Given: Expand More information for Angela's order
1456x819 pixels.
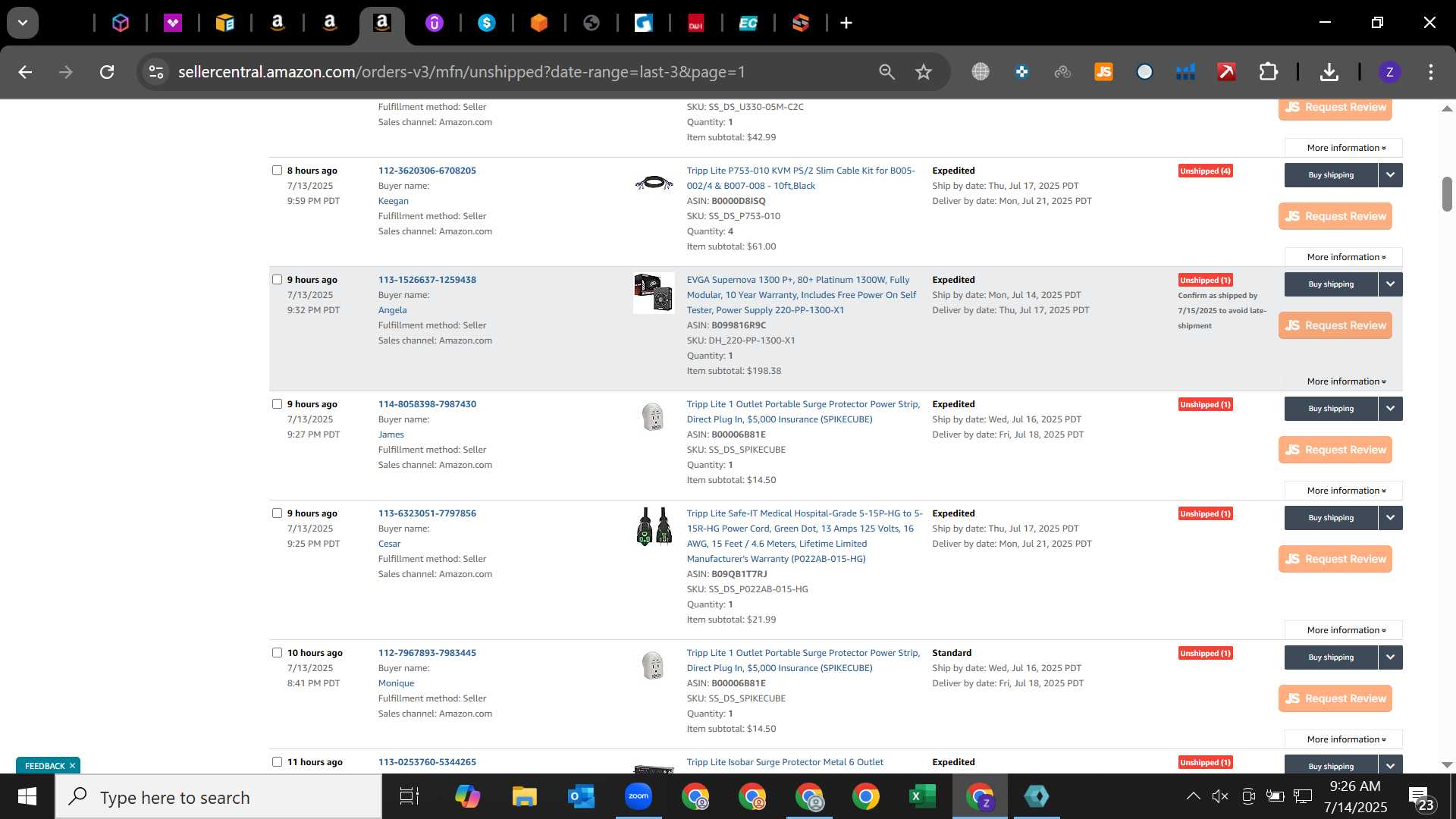Looking at the screenshot, I should (1345, 381).
